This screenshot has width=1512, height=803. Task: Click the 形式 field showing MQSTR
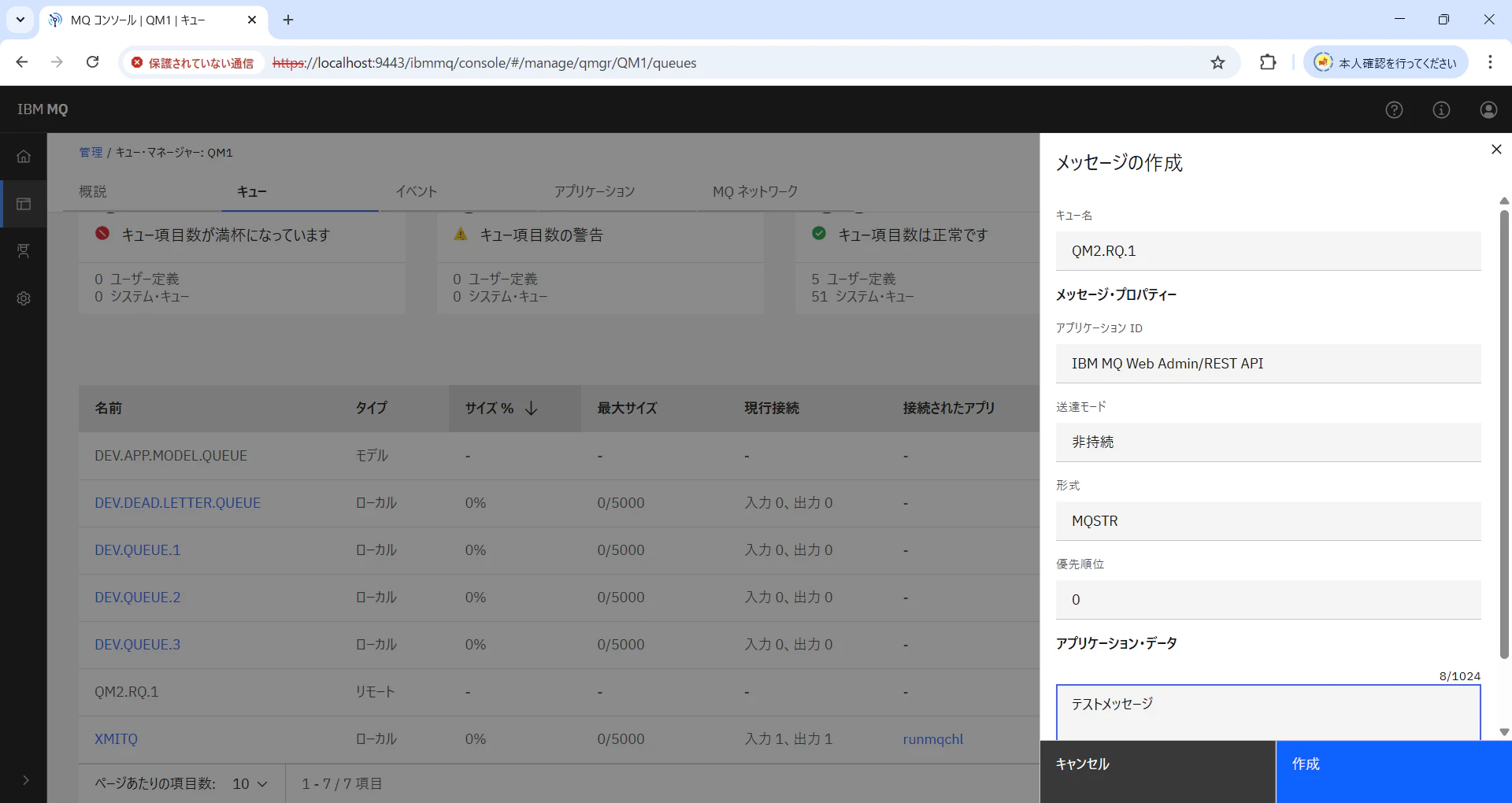point(1268,521)
